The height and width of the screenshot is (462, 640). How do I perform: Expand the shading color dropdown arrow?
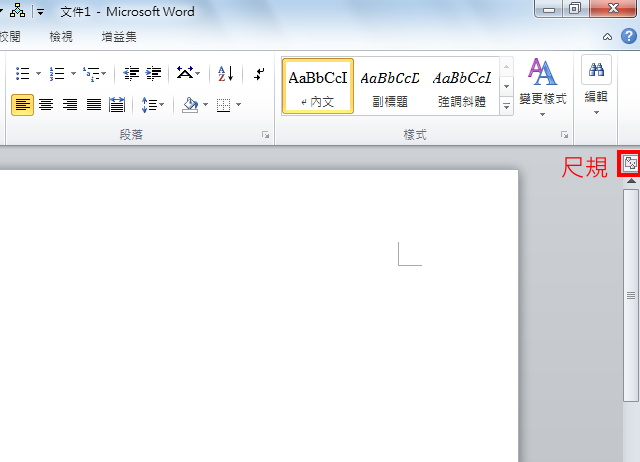(205, 104)
